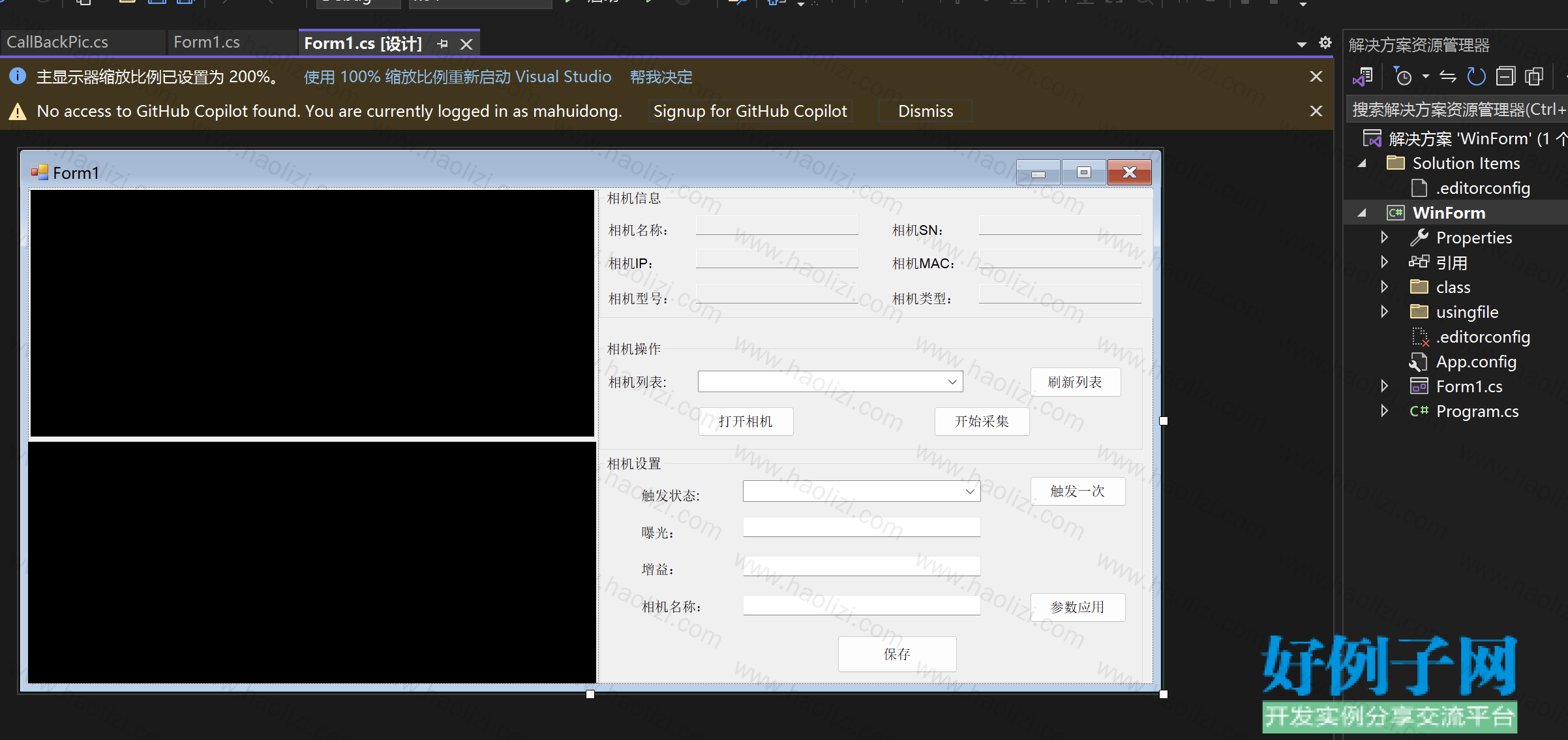The image size is (1568, 740).
Task: Select the 触发一次 button in designer
Action: point(1078,491)
